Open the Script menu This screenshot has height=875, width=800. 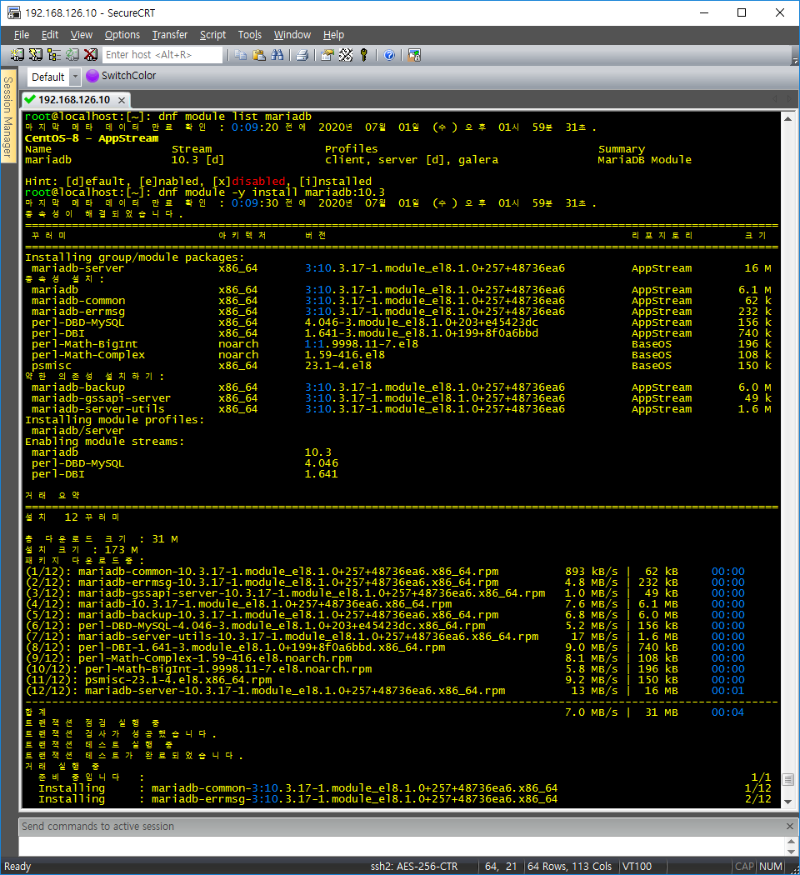[x=212, y=35]
